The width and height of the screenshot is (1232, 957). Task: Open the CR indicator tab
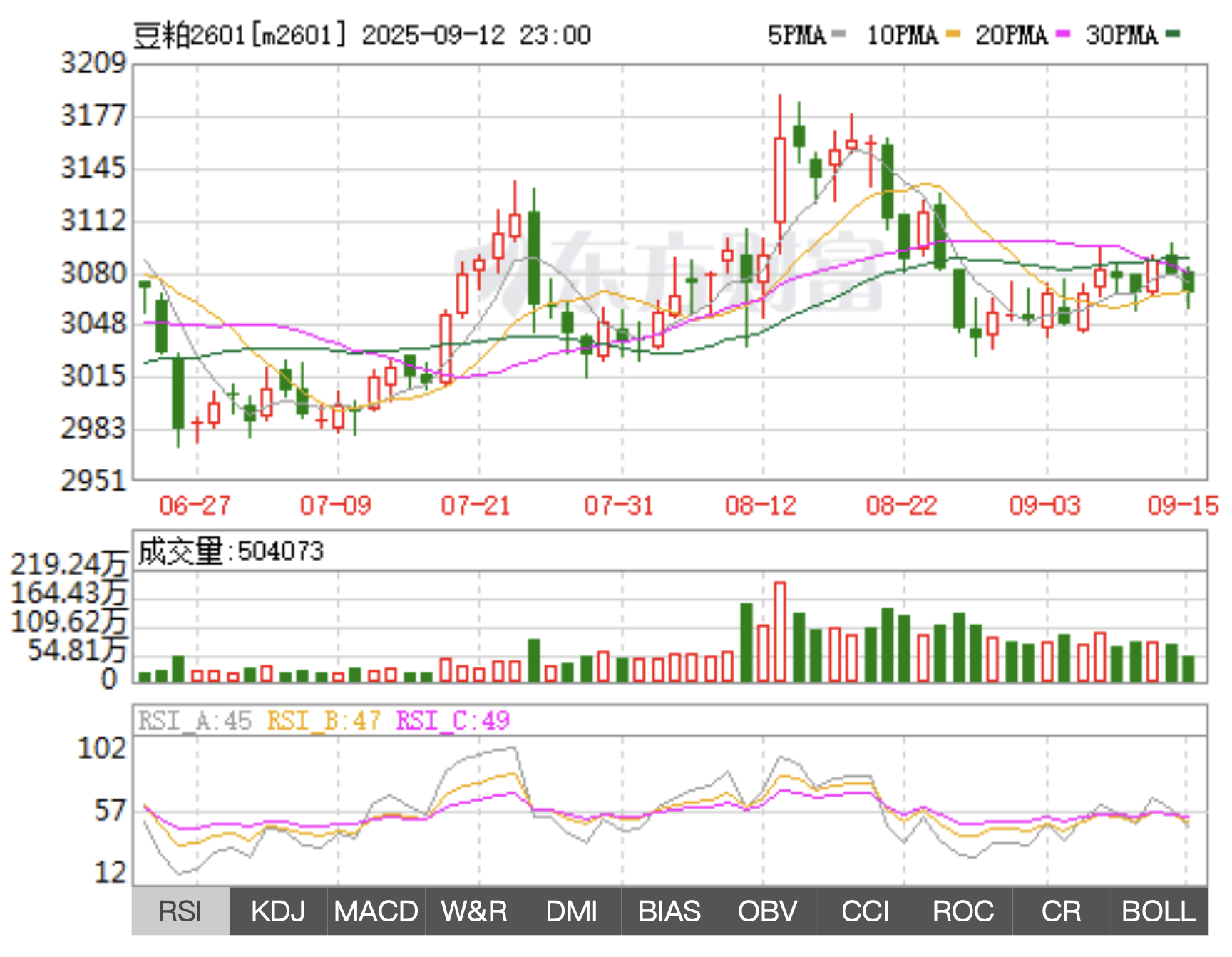point(1061,911)
